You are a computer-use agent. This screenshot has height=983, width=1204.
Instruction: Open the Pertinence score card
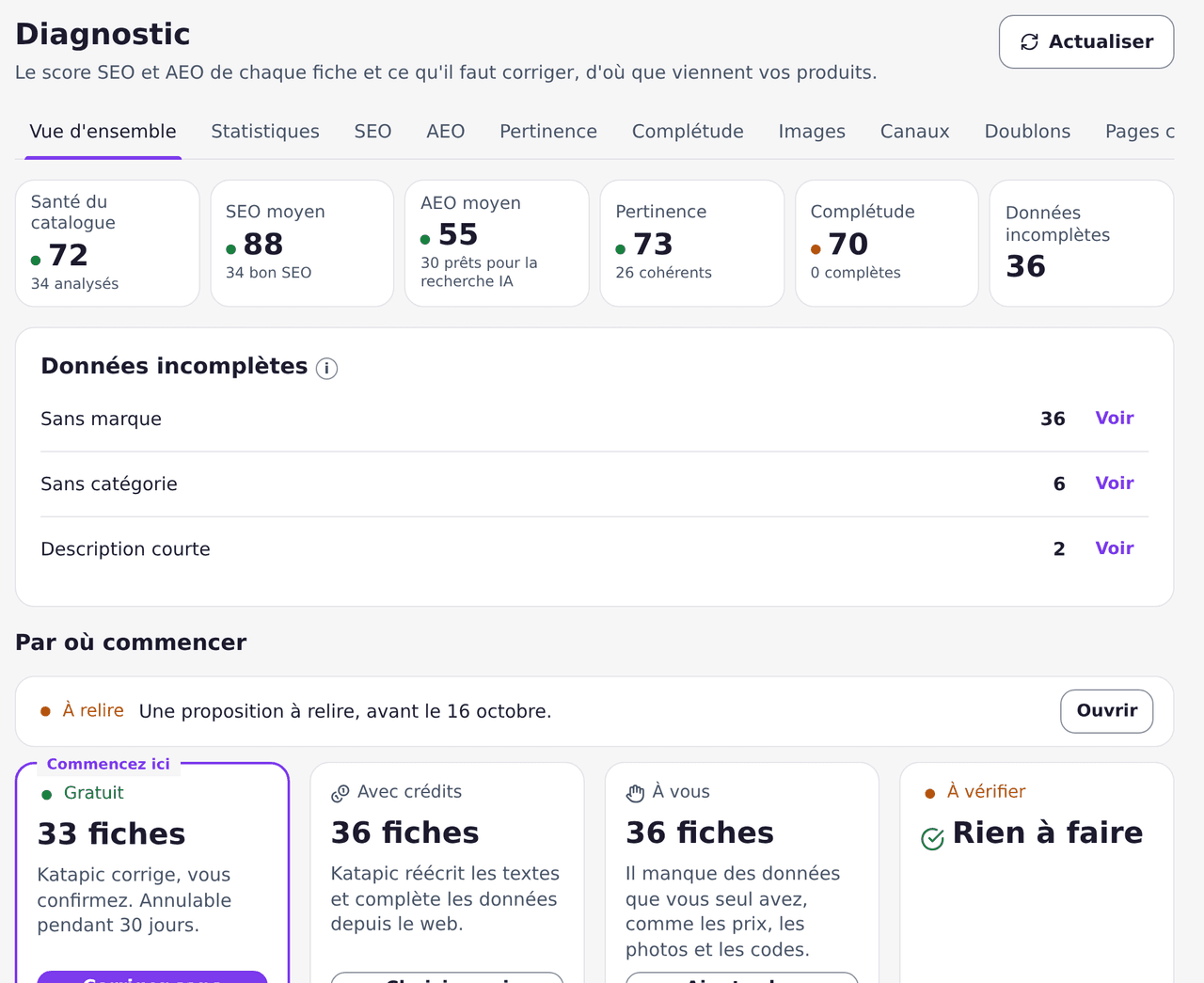click(x=692, y=244)
